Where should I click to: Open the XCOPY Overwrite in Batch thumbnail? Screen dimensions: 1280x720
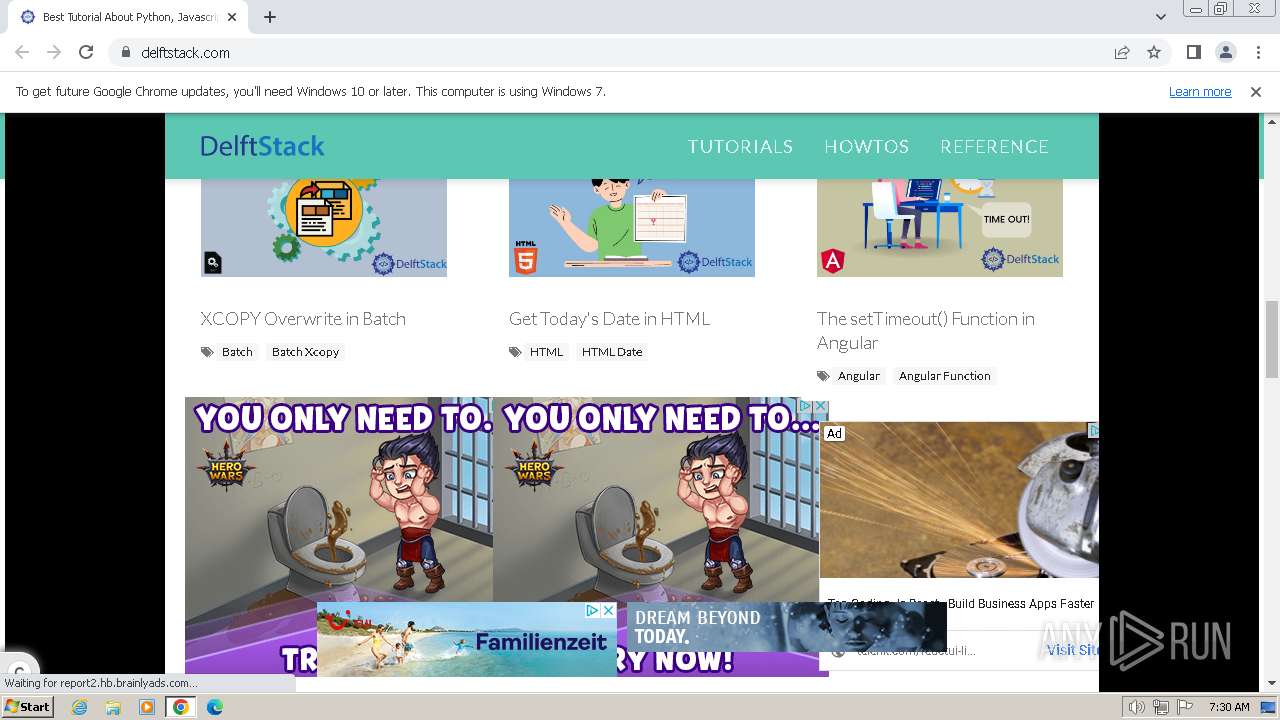[x=324, y=228]
